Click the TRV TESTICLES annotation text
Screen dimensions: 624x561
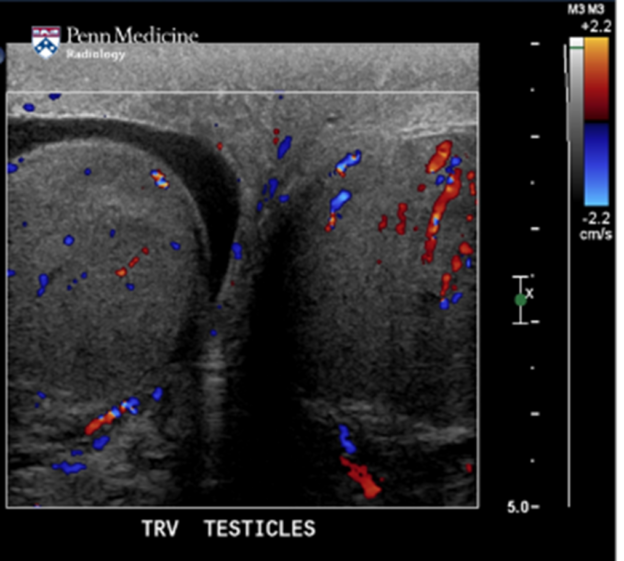(x=229, y=529)
